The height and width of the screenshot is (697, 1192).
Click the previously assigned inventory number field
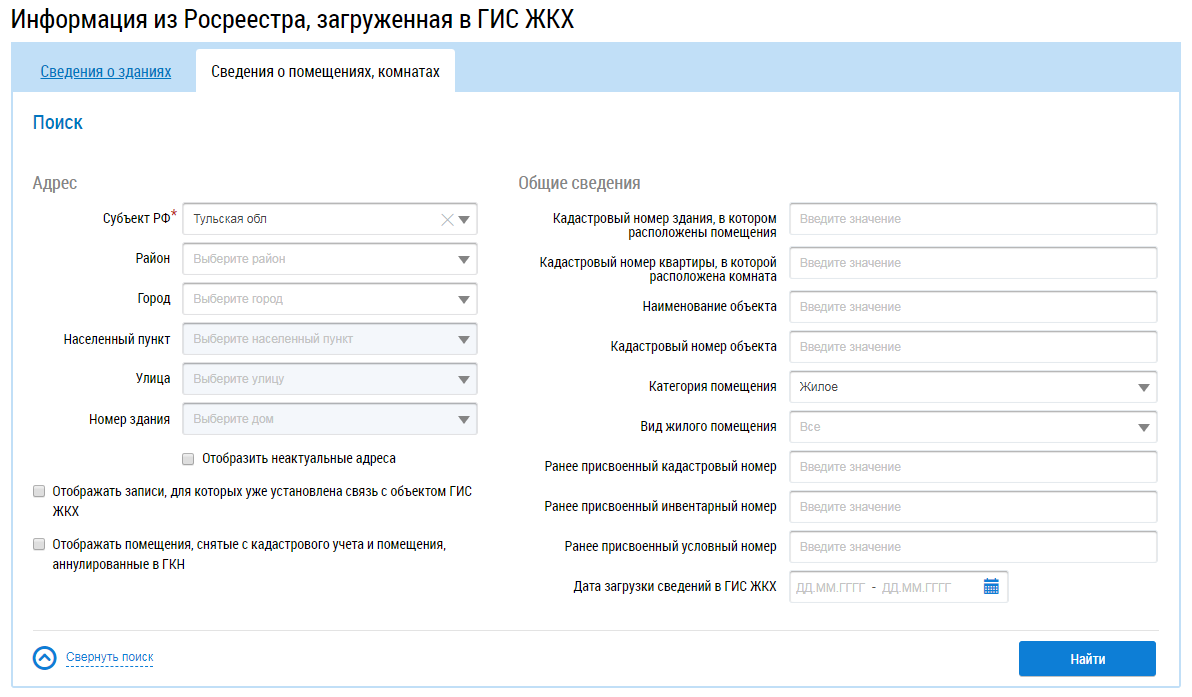(972, 507)
